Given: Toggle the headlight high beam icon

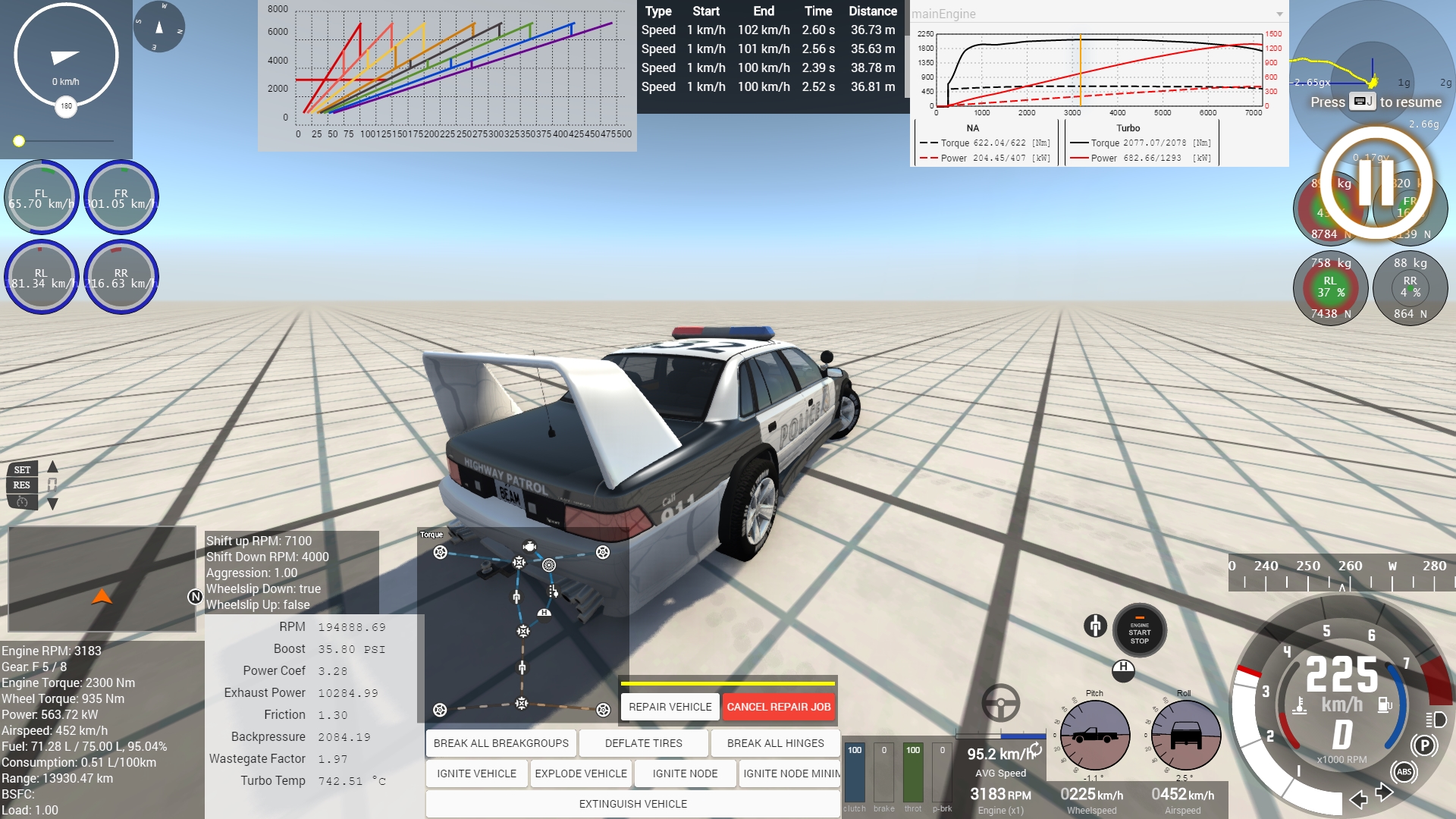Looking at the screenshot, I should [1436, 719].
